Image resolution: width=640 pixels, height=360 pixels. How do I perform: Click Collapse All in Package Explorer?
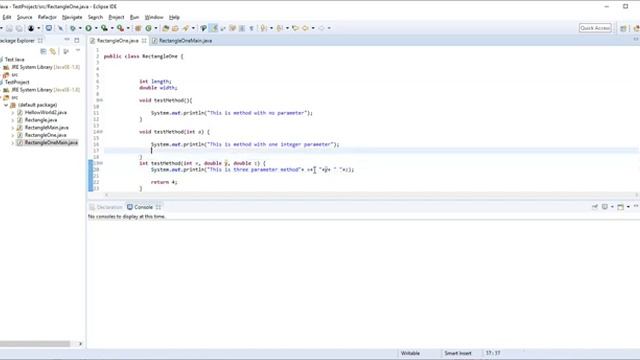43,51
